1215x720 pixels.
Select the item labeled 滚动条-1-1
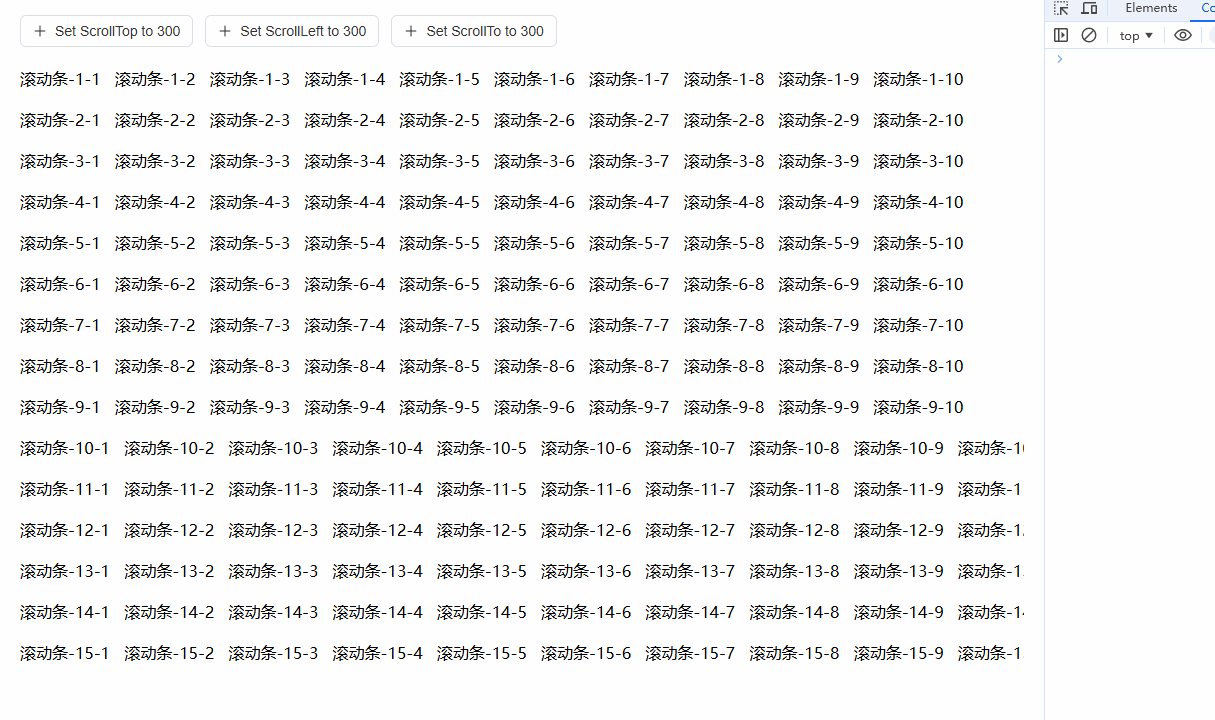click(x=60, y=79)
